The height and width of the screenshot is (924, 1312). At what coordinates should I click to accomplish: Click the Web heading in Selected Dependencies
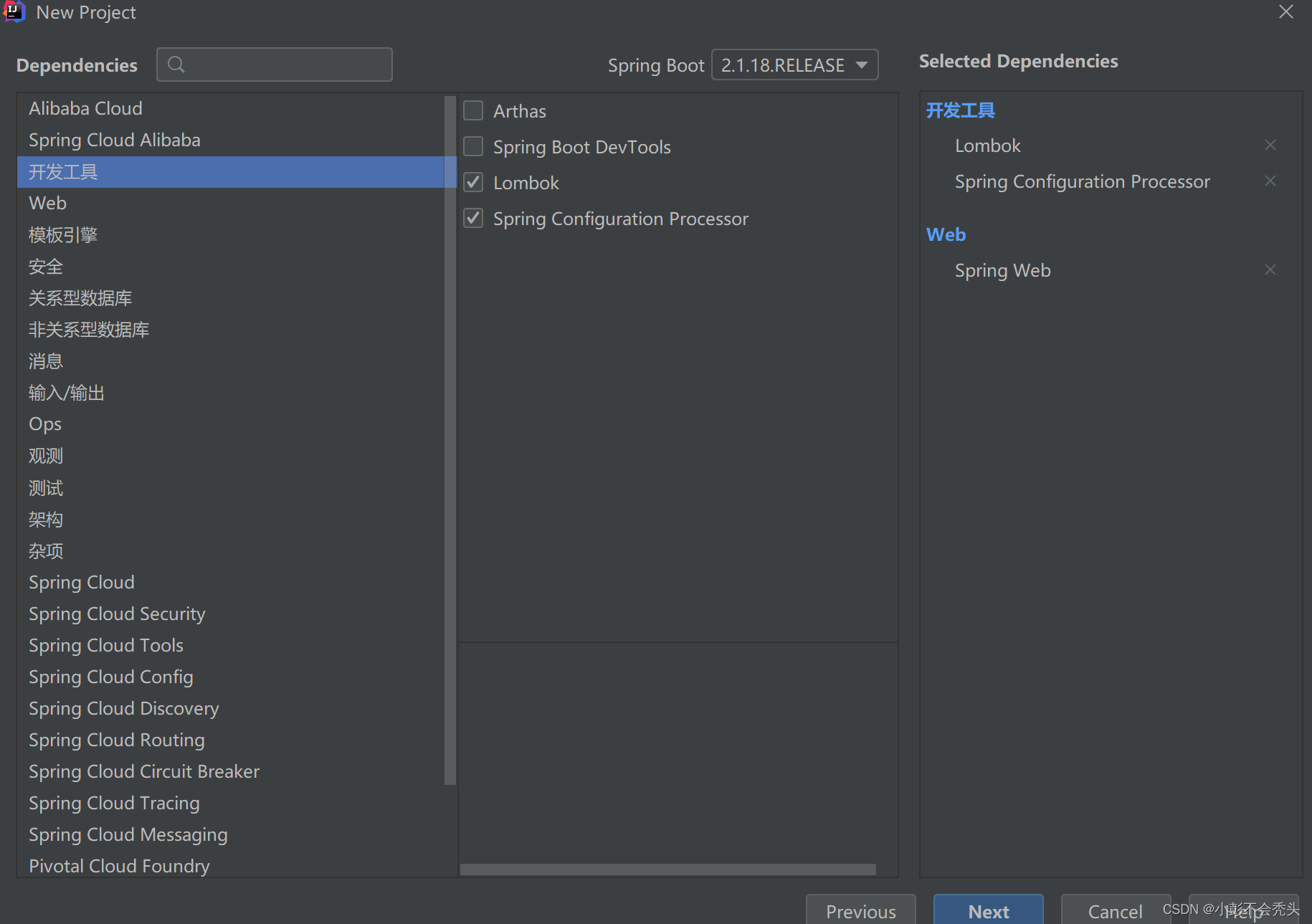(x=946, y=234)
